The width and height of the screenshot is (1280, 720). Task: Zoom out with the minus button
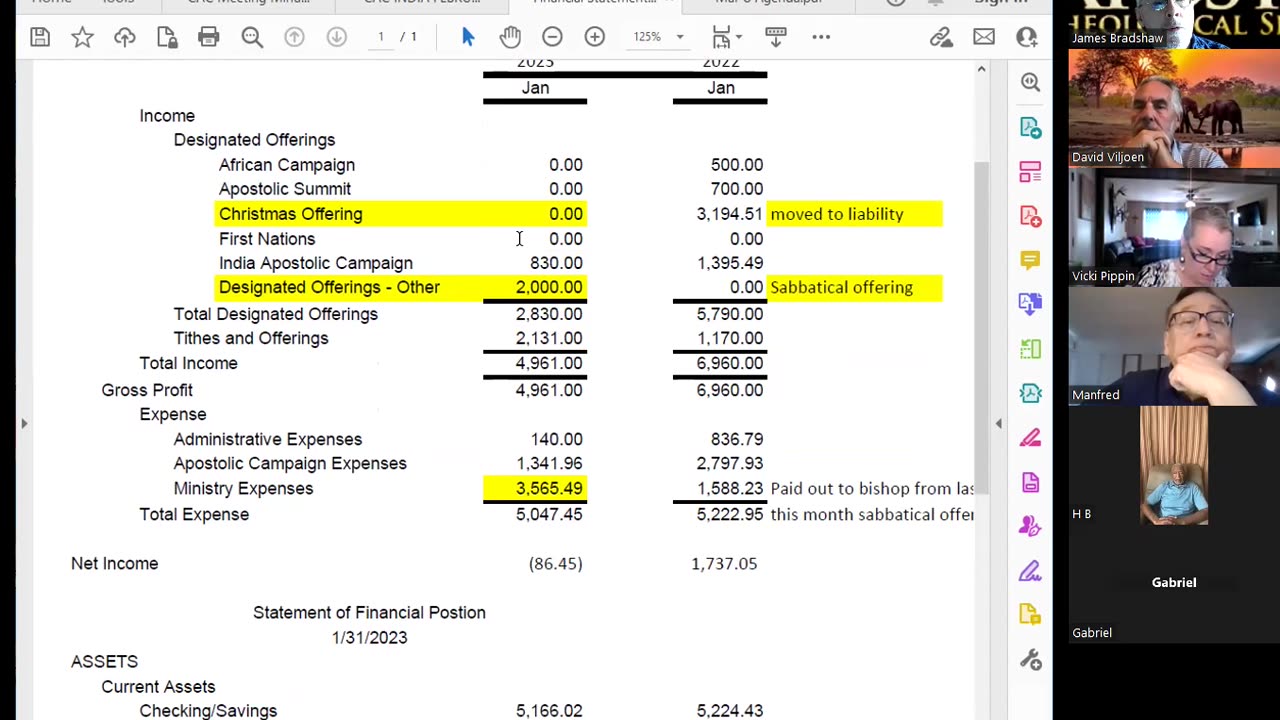552,37
